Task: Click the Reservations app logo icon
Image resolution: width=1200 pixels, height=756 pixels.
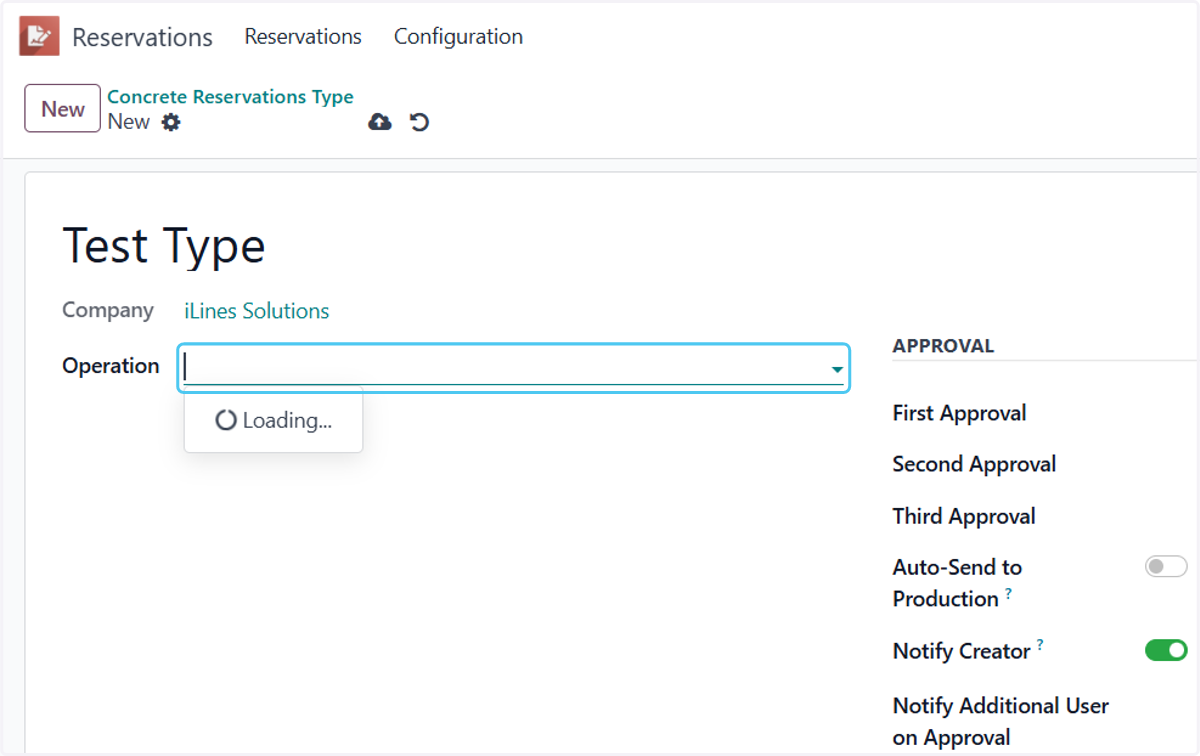Action: pos(39,37)
